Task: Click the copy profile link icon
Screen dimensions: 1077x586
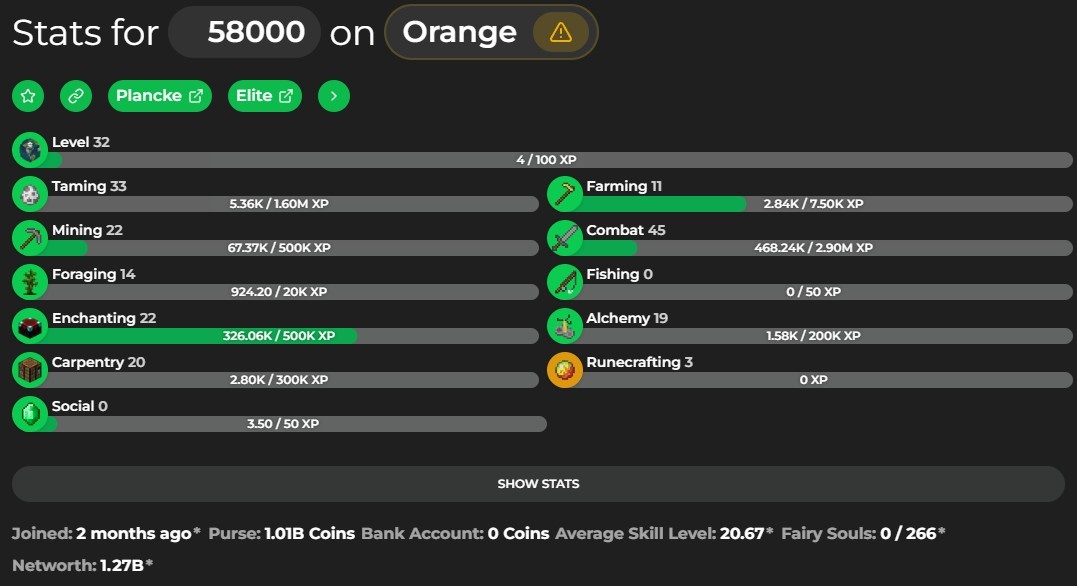Action: [76, 95]
